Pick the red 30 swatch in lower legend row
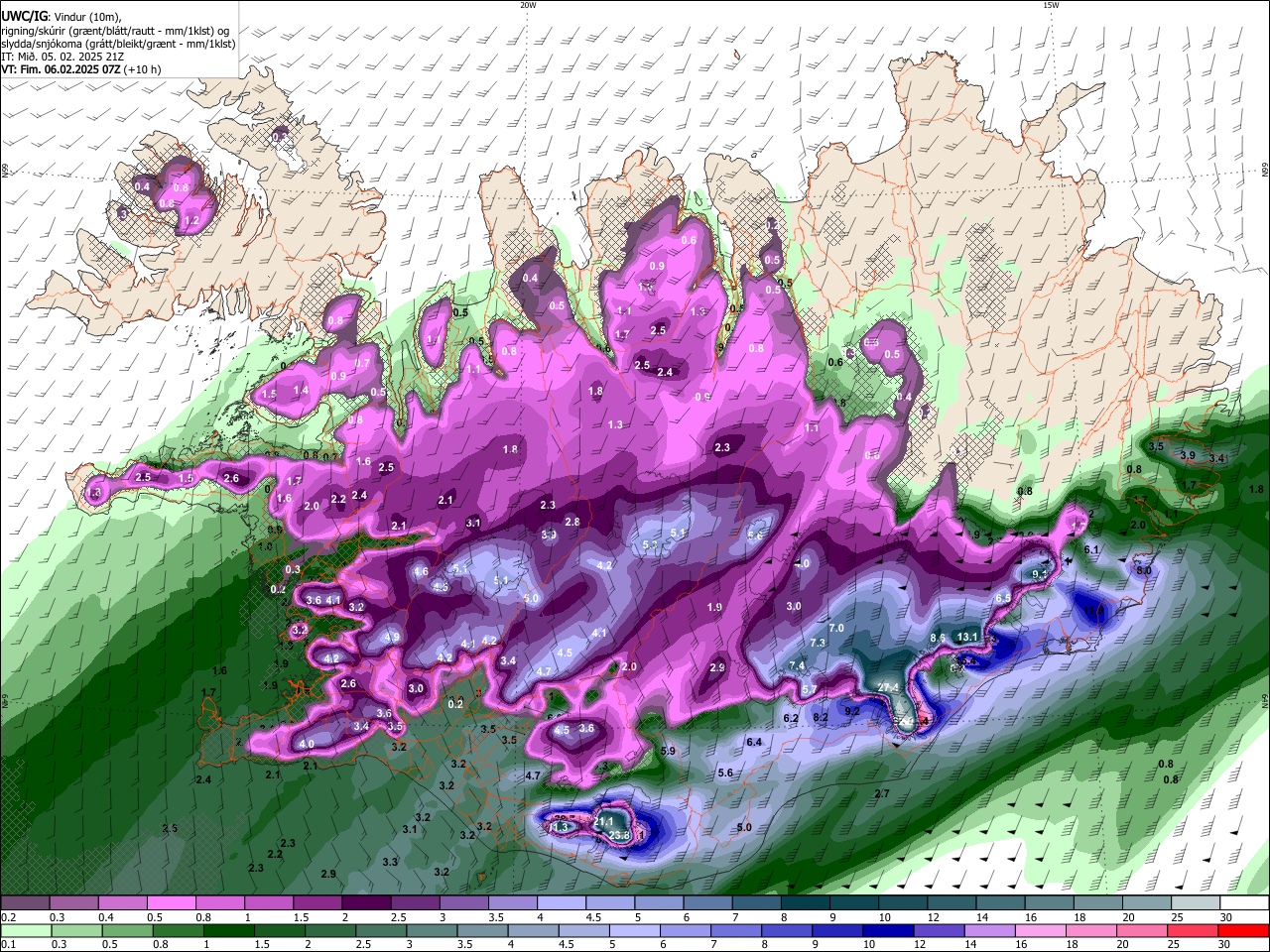 click(1245, 930)
